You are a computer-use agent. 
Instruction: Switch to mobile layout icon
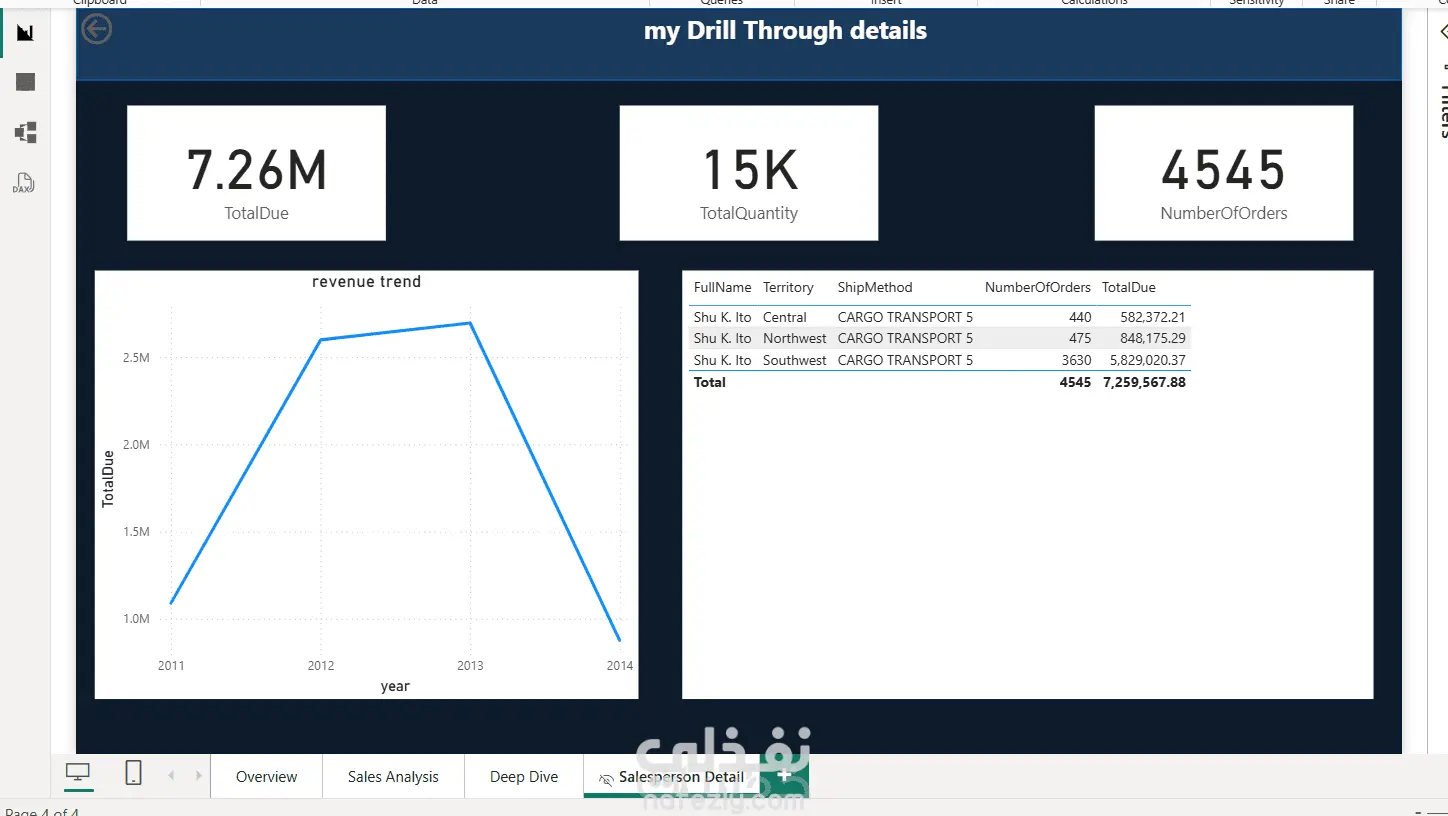click(133, 773)
